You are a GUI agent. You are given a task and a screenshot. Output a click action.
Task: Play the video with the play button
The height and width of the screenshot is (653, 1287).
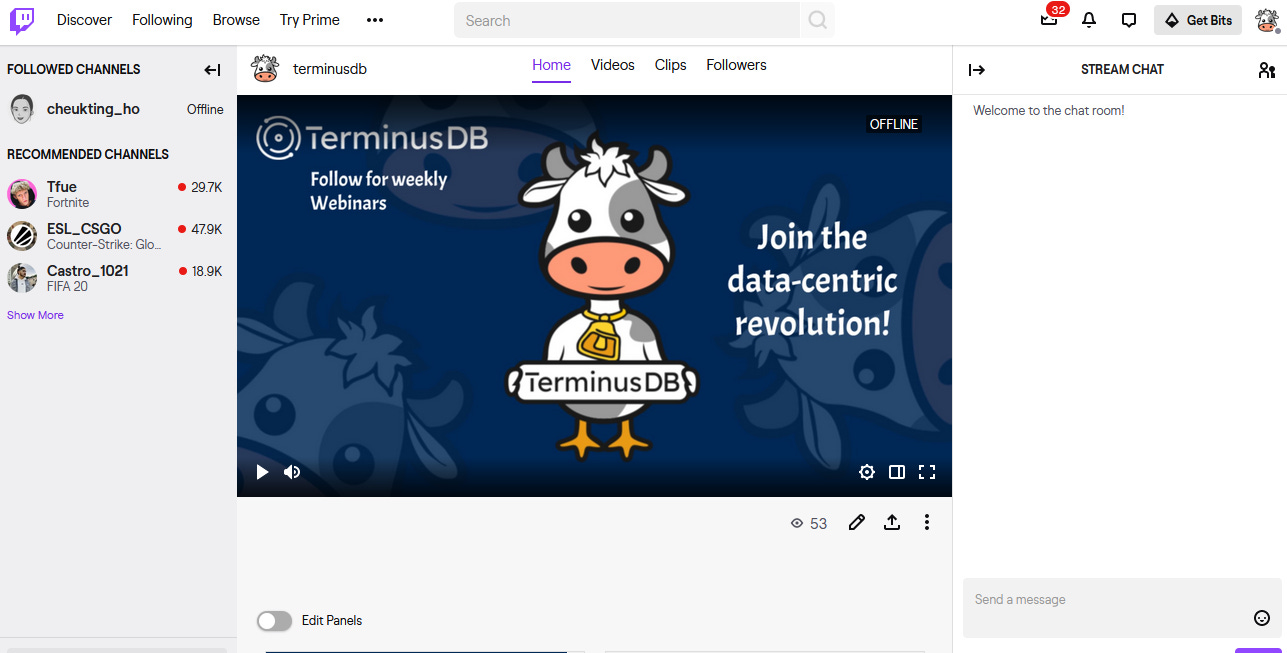pyautogui.click(x=262, y=472)
